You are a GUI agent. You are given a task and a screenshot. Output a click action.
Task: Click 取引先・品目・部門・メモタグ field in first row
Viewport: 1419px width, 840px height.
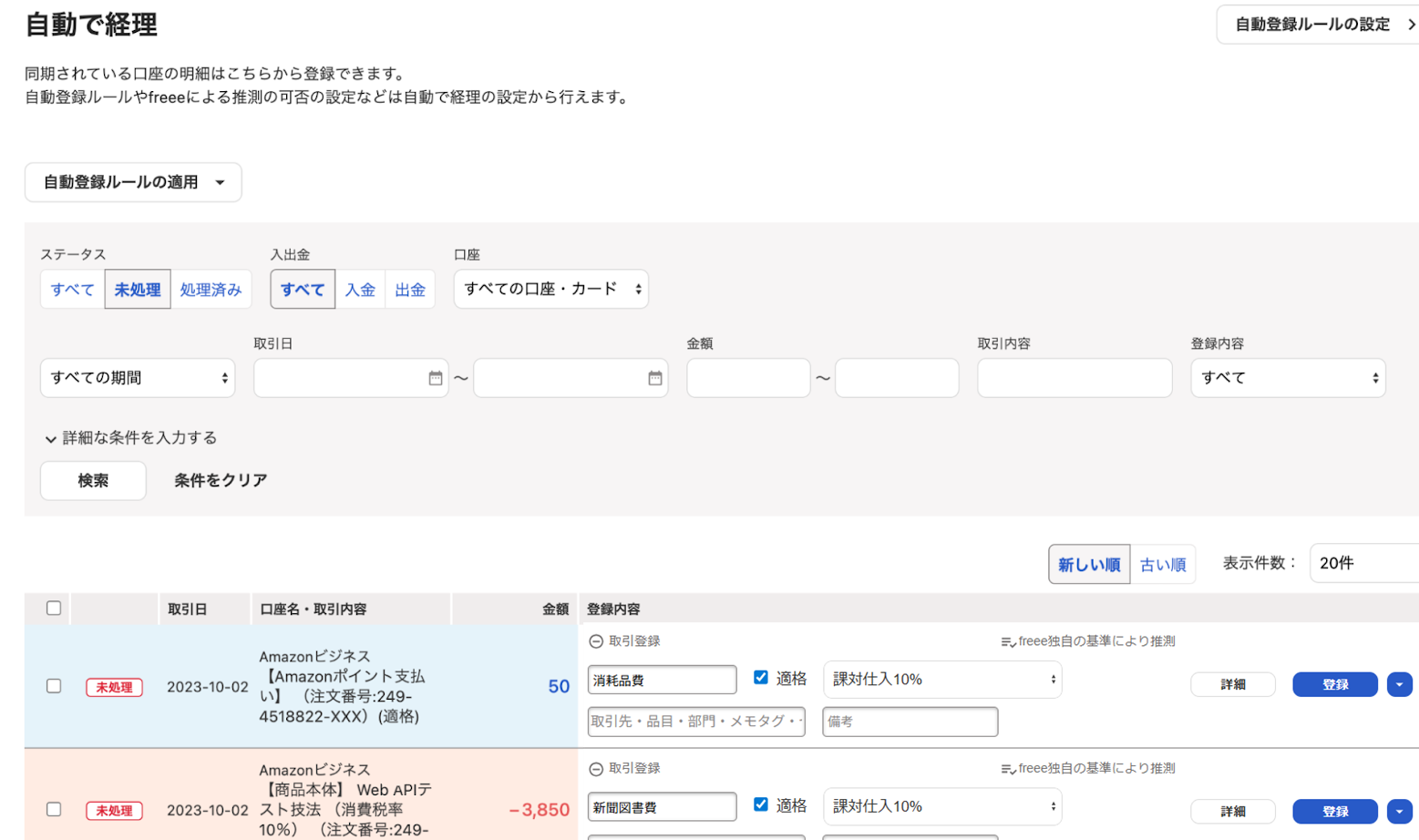696,722
